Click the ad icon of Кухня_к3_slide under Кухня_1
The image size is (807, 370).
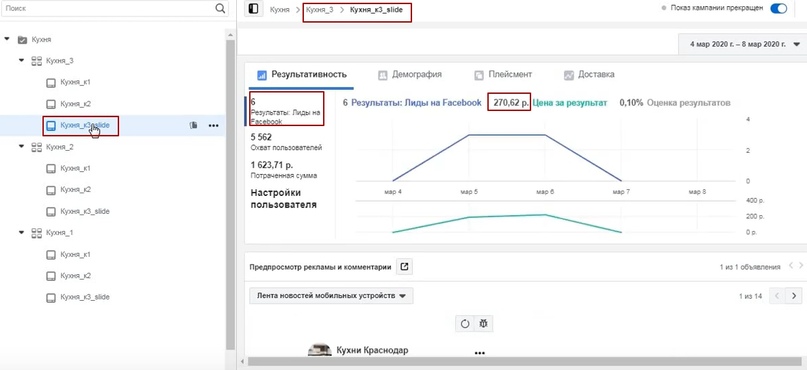pos(50,297)
